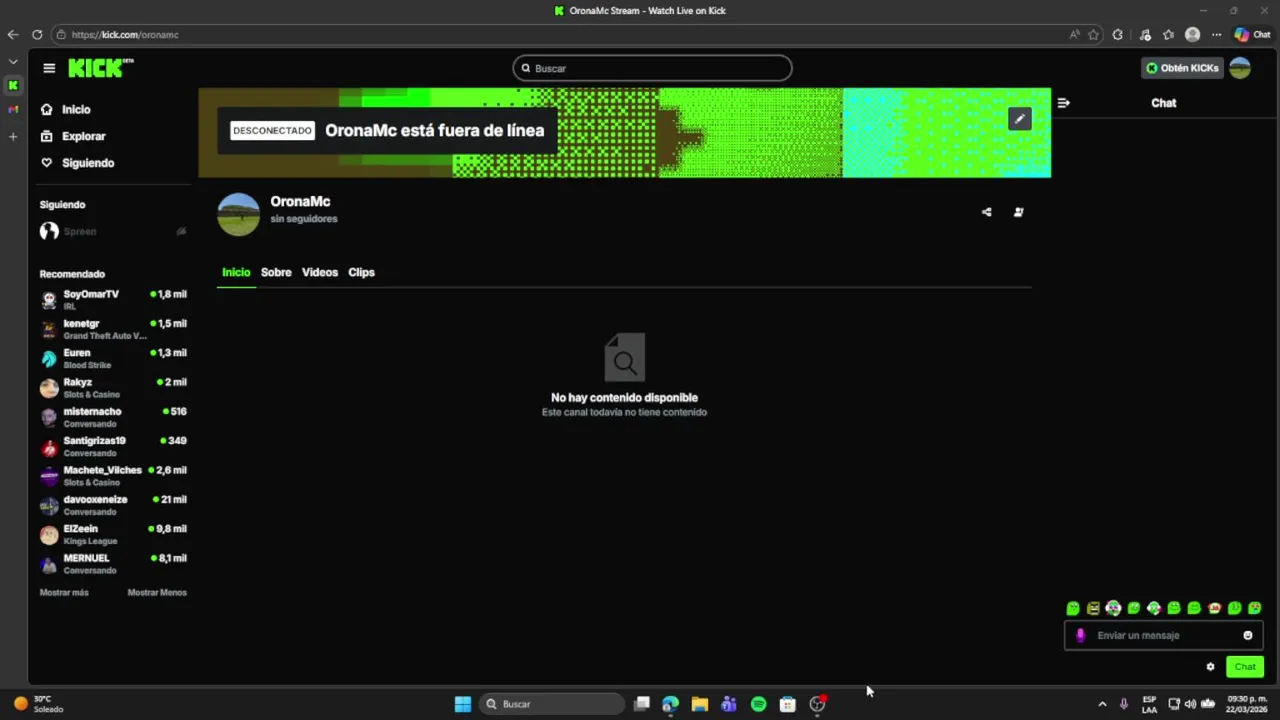Click the OronaMc channel name
This screenshot has height=720, width=1280.
(300, 201)
